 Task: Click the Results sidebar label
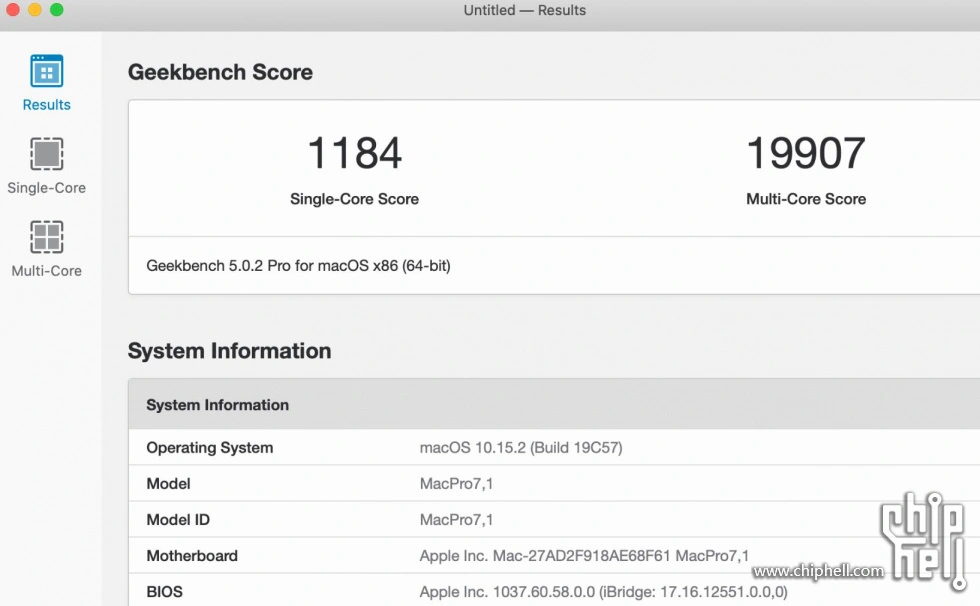[x=46, y=105]
